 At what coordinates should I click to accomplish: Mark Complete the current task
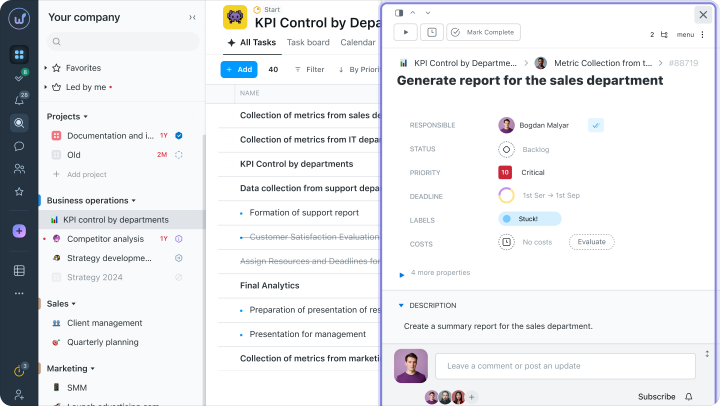click(482, 32)
